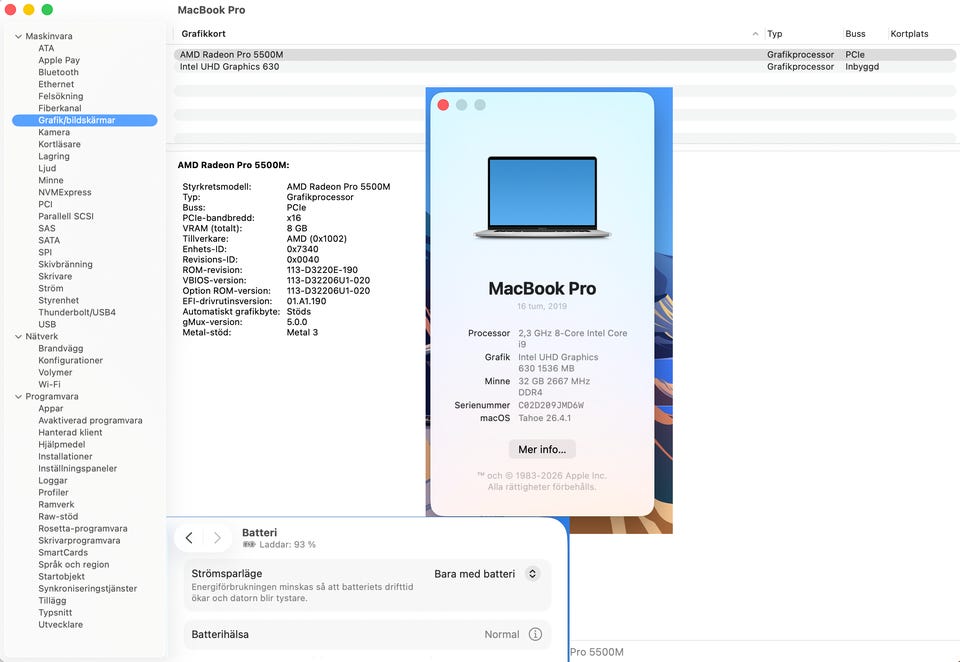Collapse the Maskinvara section
This screenshot has height=662, width=960.
click(x=18, y=36)
